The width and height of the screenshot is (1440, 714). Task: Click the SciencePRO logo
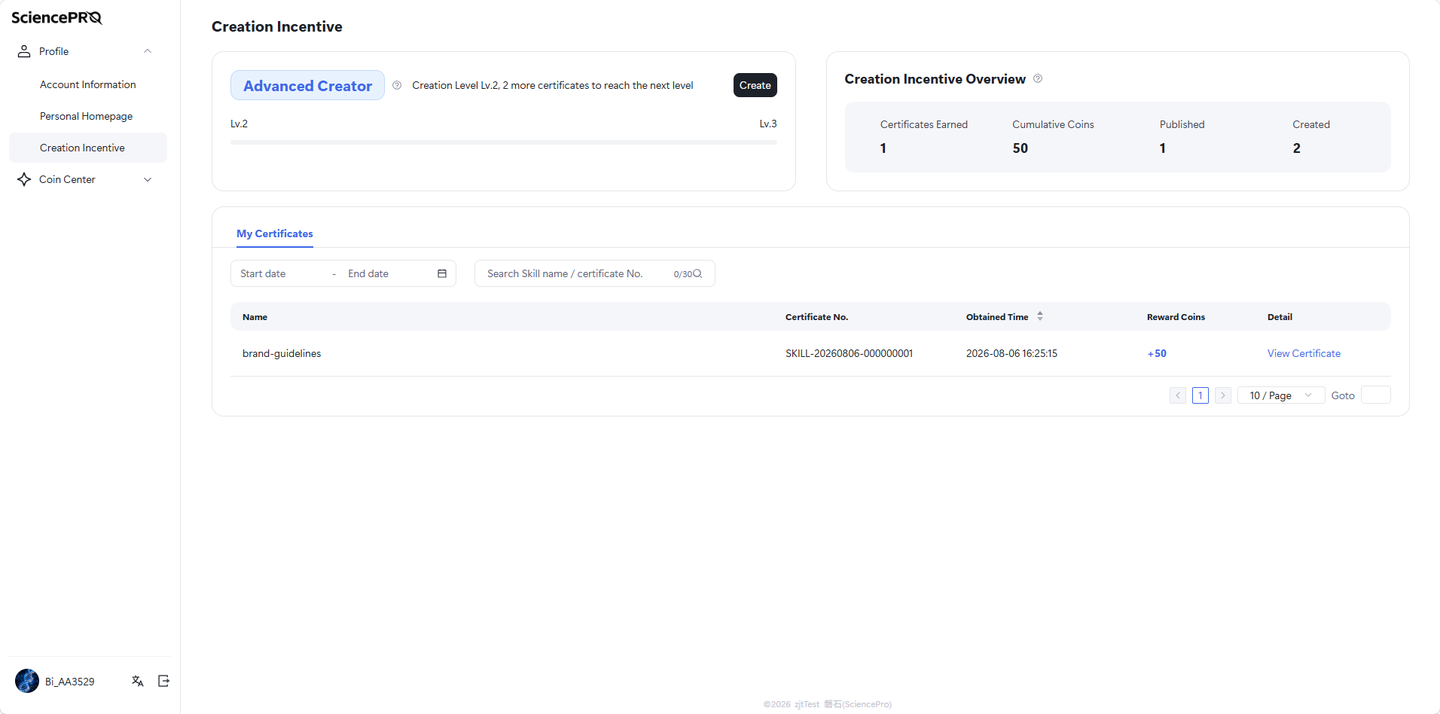point(57,18)
